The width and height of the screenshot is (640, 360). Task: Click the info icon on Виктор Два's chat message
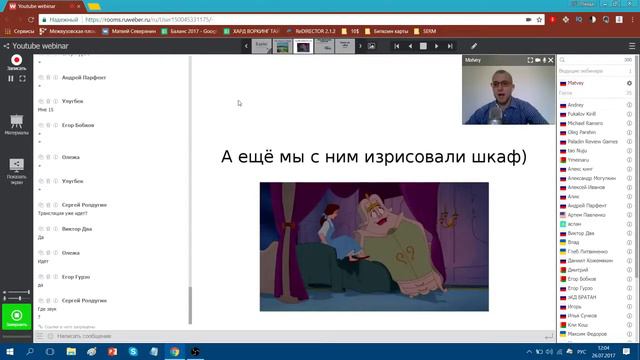(56, 229)
